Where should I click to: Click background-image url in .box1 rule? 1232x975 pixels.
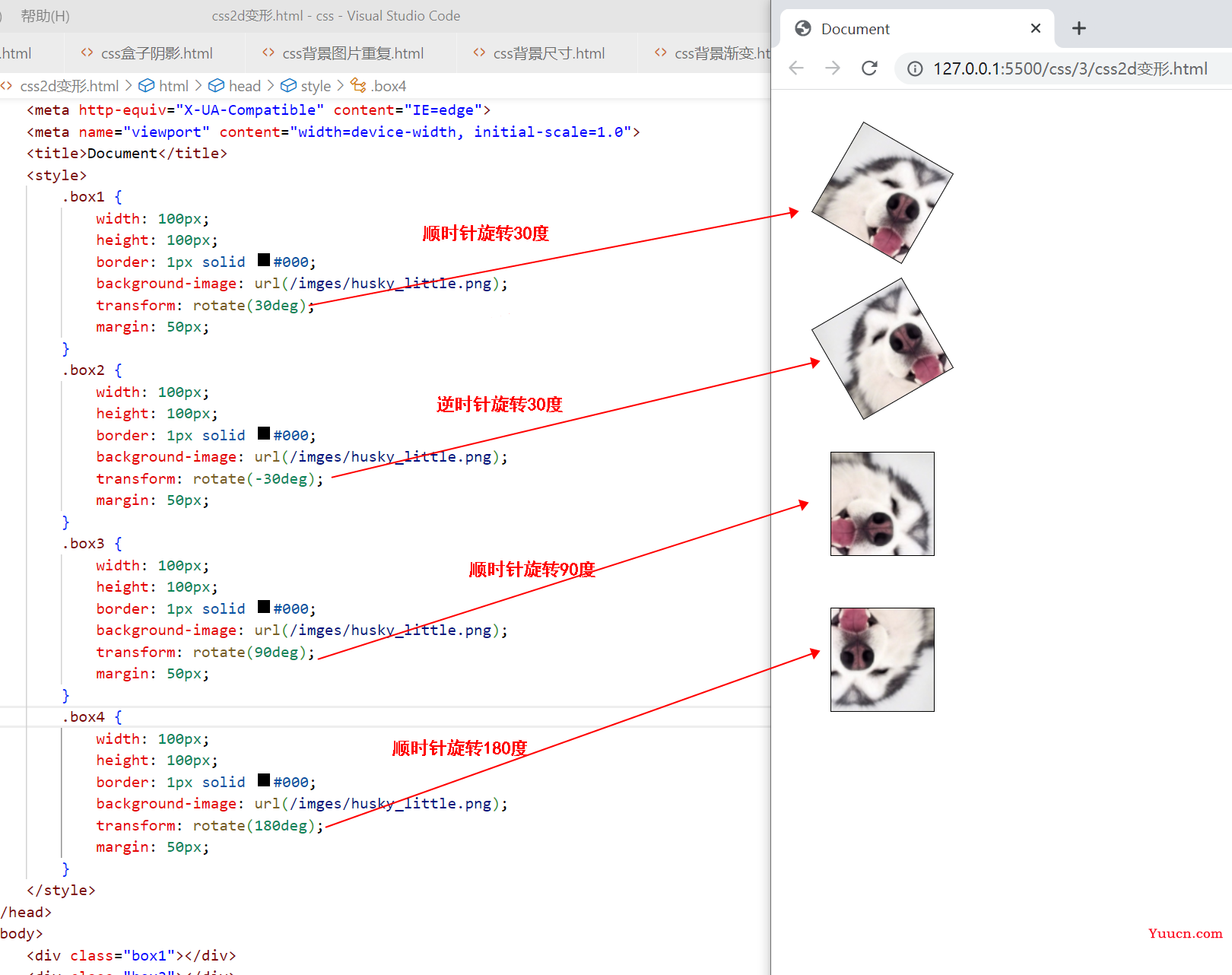(x=302, y=284)
